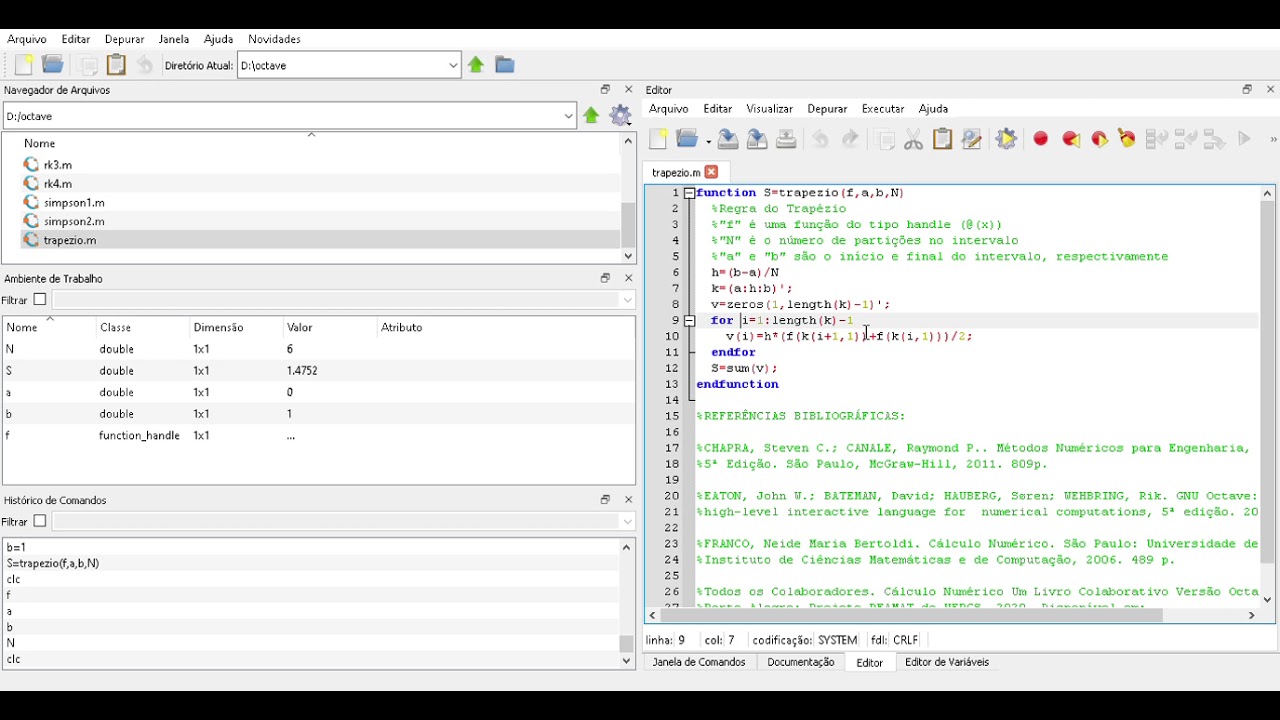
Task: Go to parent directory in file browser
Action: [592, 116]
